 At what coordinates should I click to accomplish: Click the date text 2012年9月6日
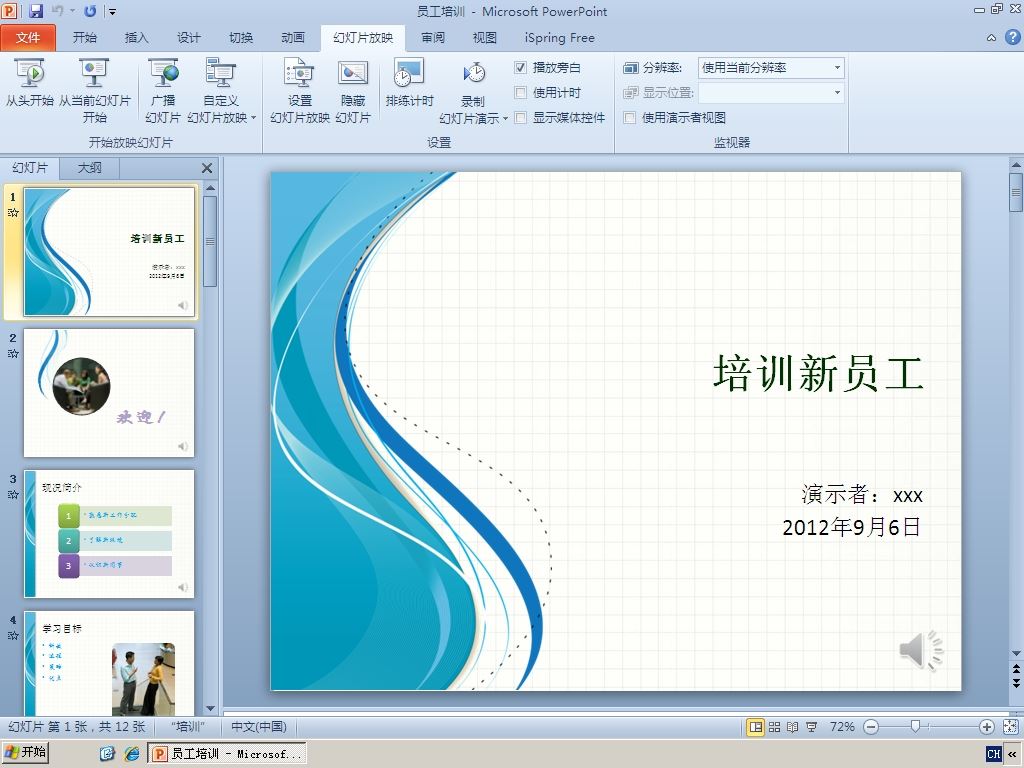pyautogui.click(x=852, y=527)
